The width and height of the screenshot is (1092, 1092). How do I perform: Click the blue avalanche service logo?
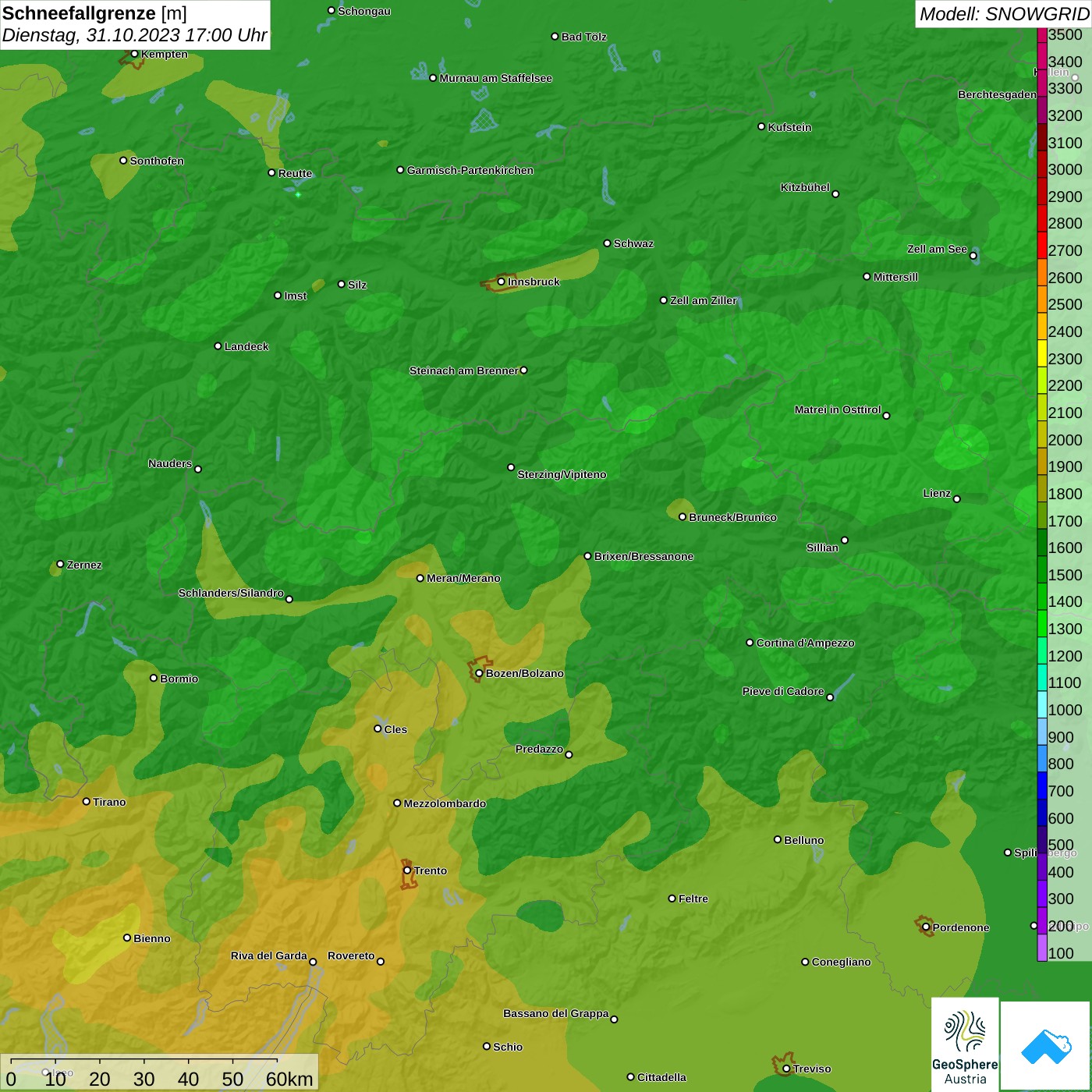(1046, 1046)
